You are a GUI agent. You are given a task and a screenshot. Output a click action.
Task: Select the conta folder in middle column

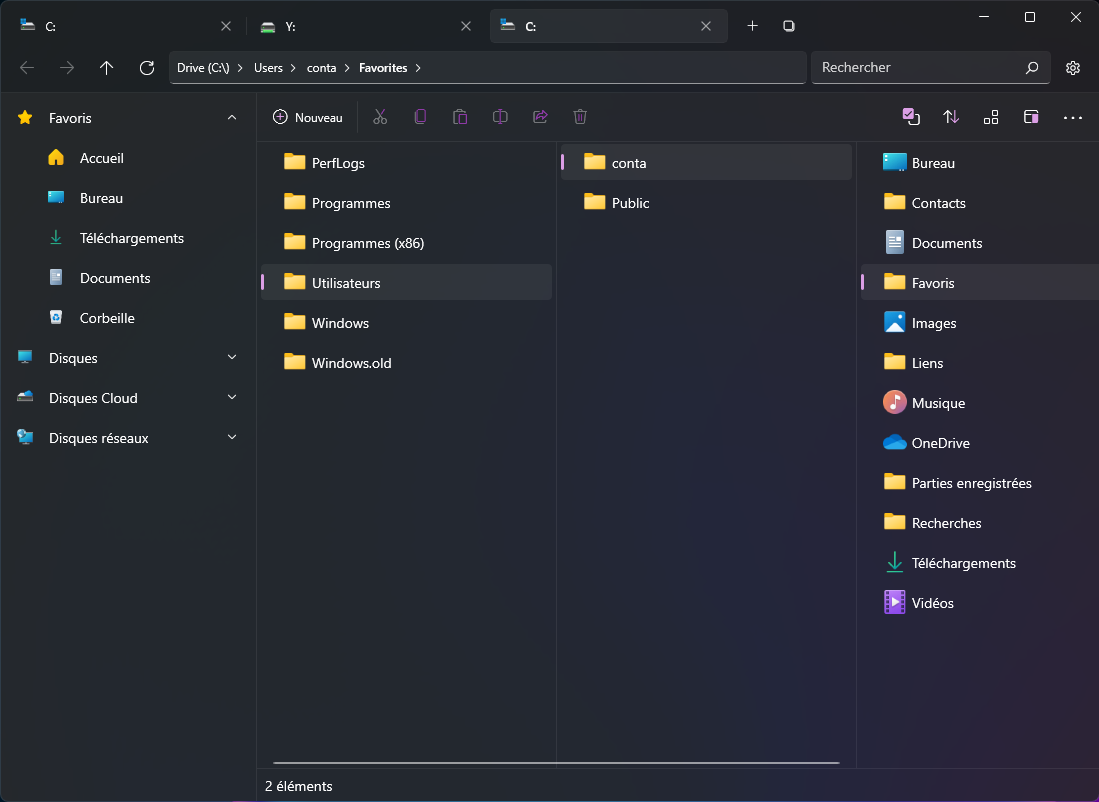[706, 163]
